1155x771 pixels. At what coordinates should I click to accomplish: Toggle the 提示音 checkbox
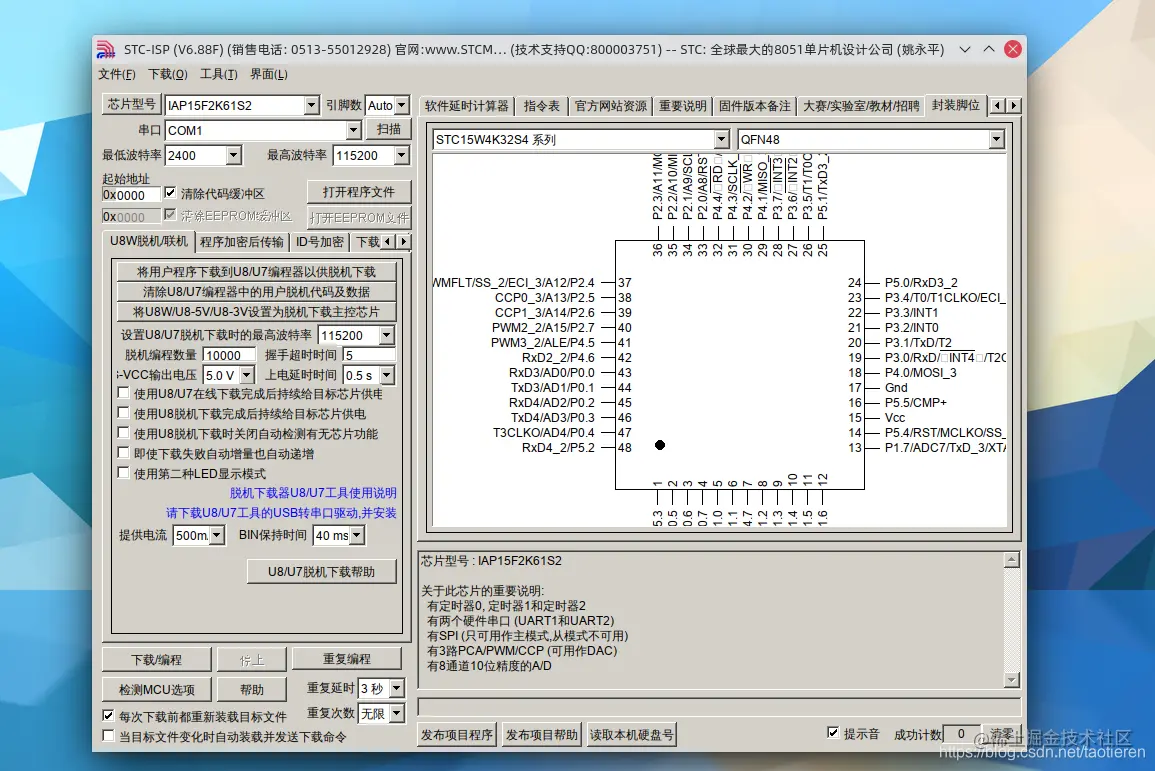[x=833, y=733]
